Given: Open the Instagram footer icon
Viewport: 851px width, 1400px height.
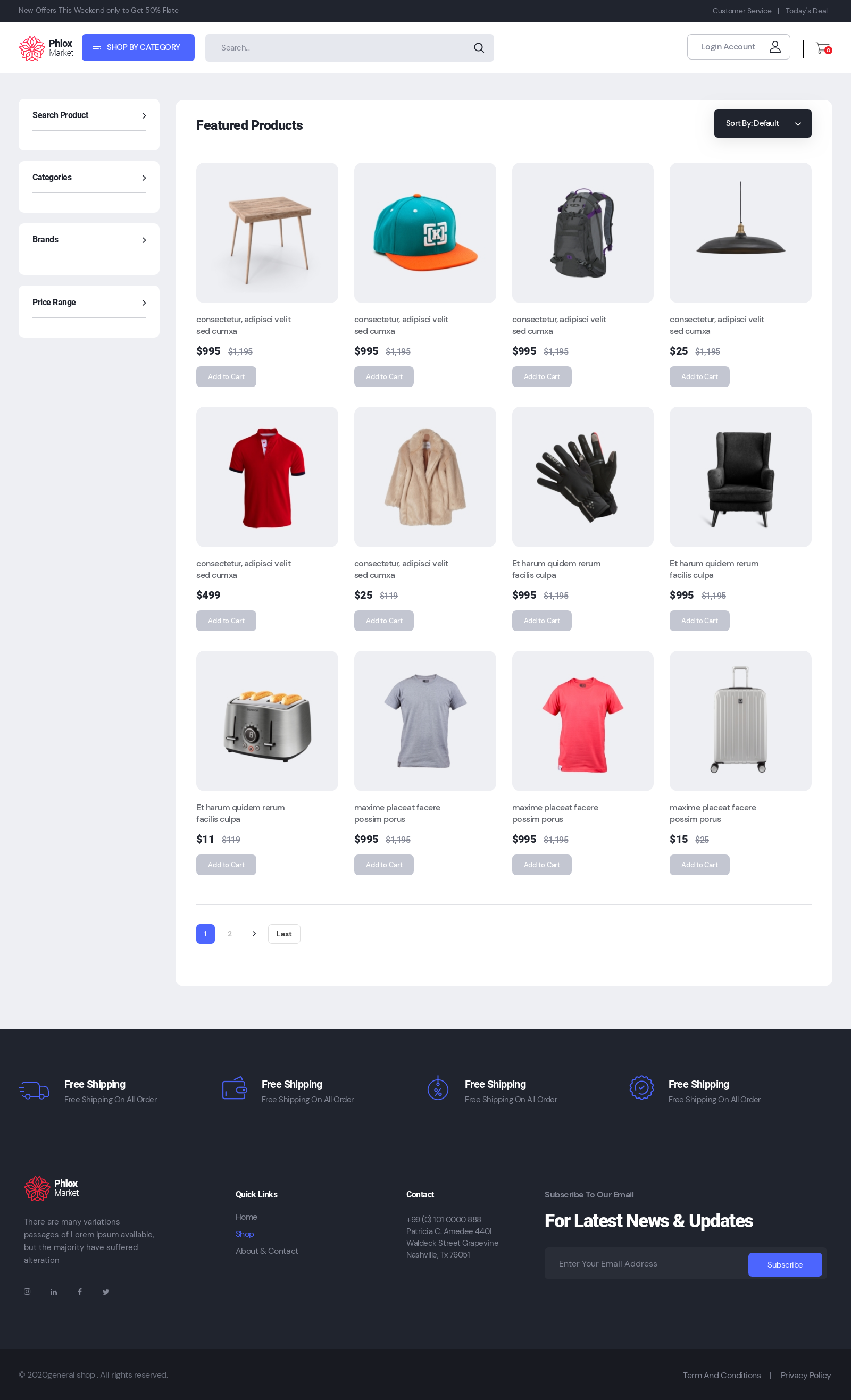Looking at the screenshot, I should 27,1292.
